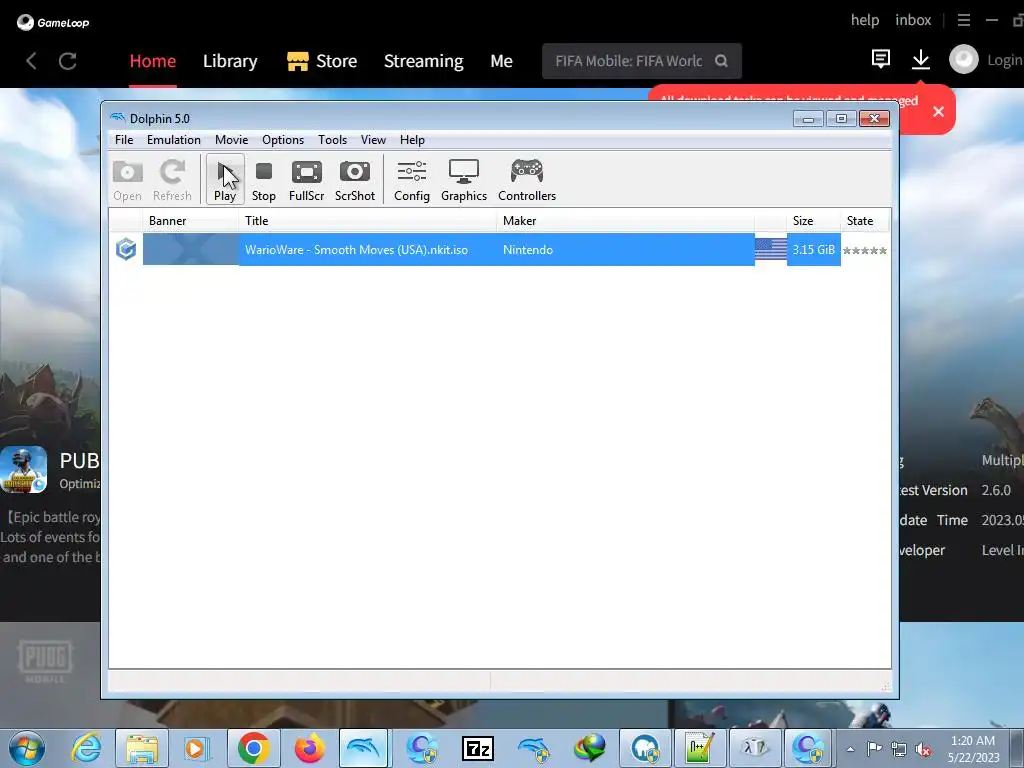Dismiss the red download notification tooltip
The width and height of the screenshot is (1024, 768).
point(938,112)
